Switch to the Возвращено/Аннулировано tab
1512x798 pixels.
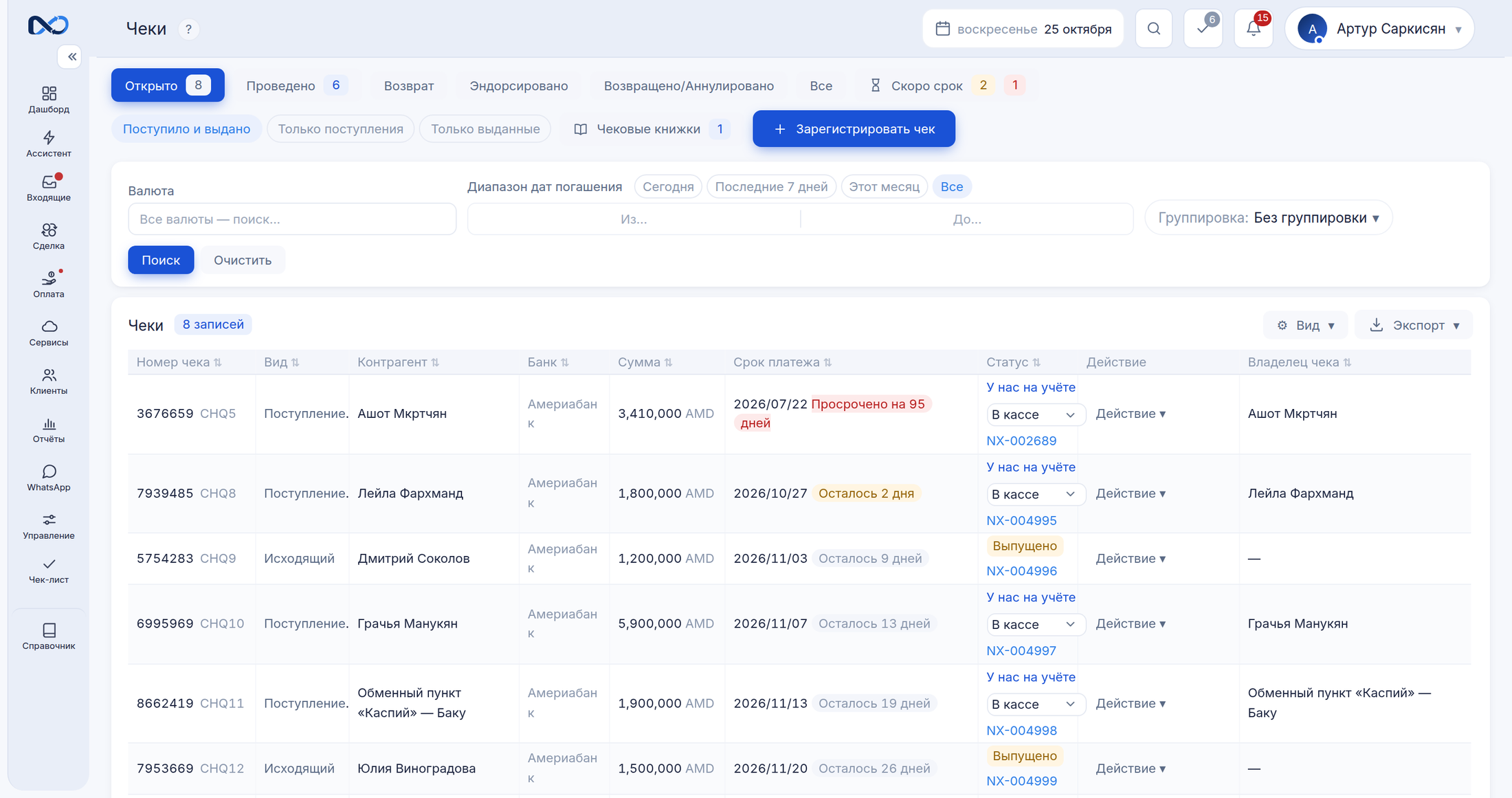(x=689, y=86)
